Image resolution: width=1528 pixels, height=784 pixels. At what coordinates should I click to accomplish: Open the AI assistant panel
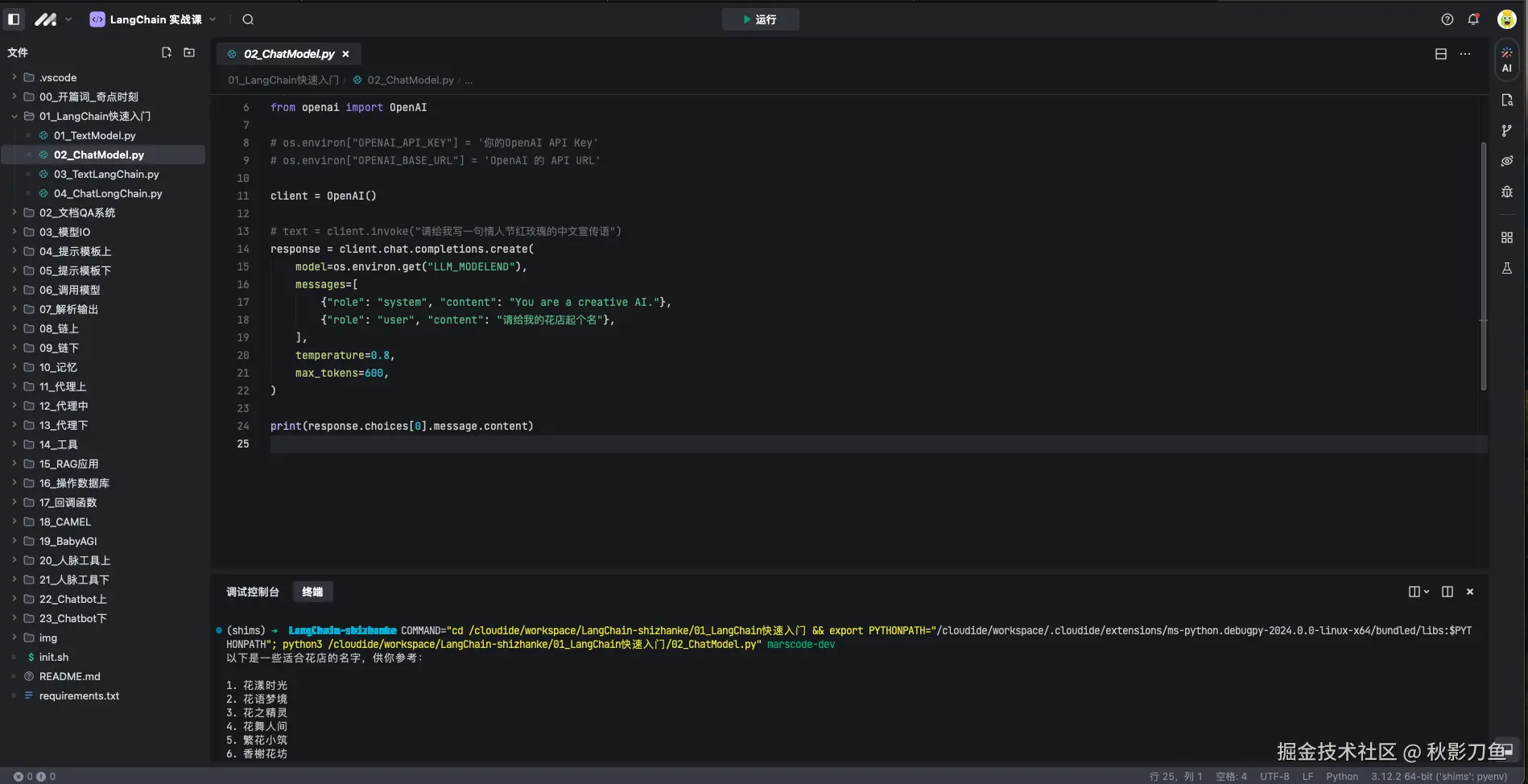[x=1506, y=60]
